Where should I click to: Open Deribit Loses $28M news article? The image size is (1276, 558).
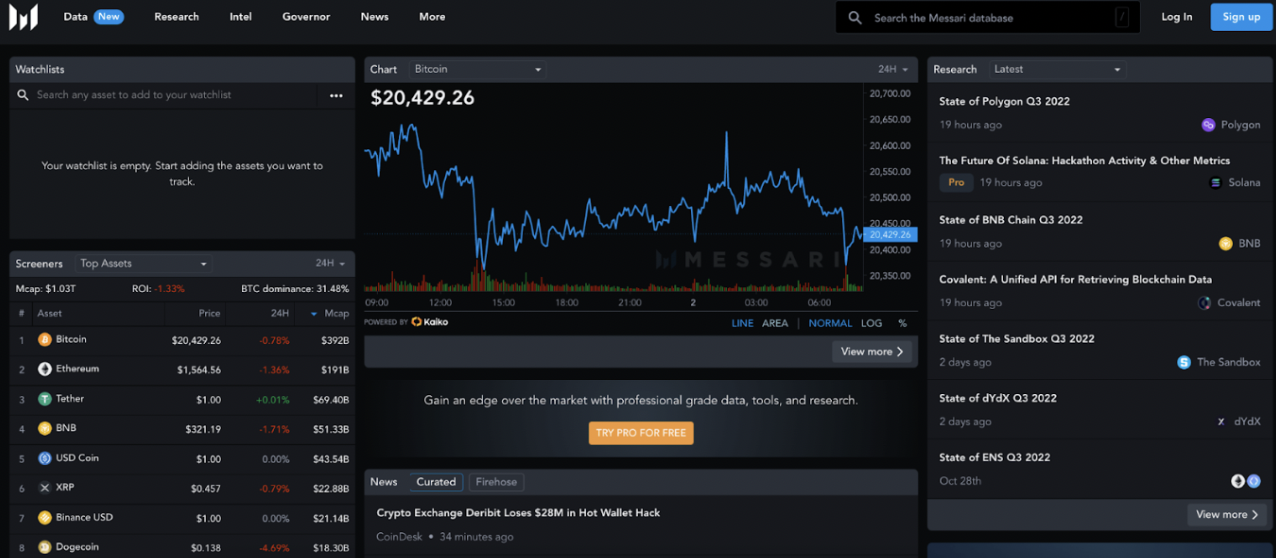pyautogui.click(x=518, y=513)
